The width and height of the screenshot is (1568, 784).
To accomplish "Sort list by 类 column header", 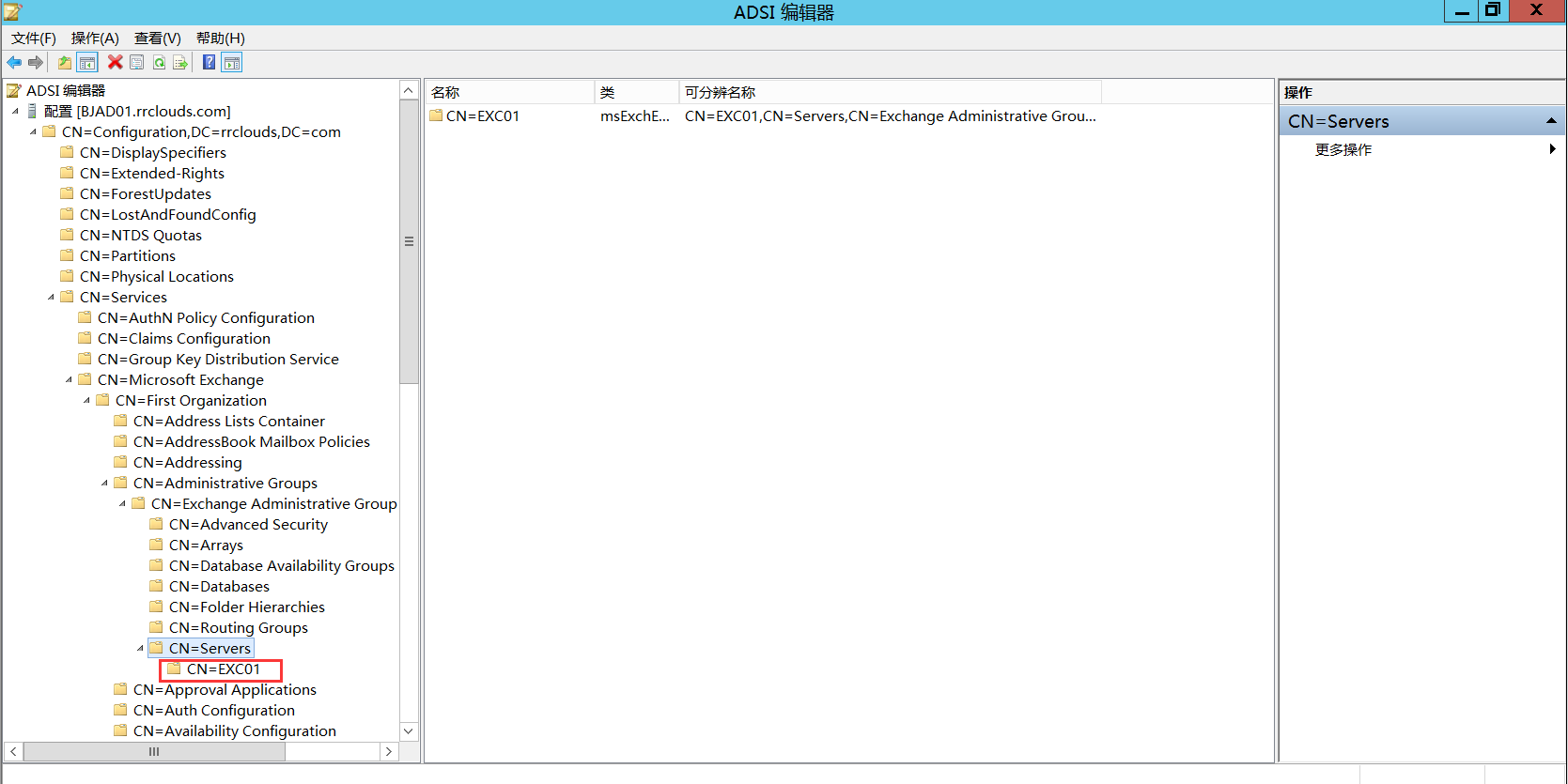I will coord(636,92).
